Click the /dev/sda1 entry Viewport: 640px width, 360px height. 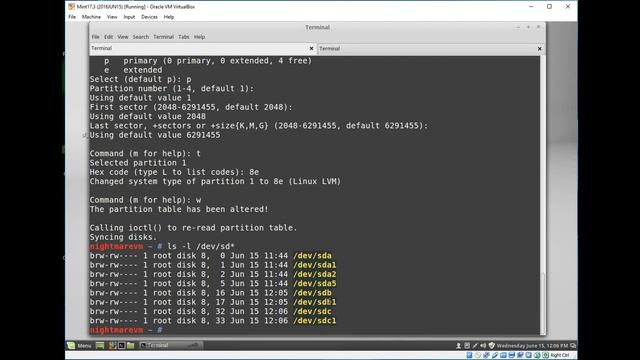(x=315, y=265)
